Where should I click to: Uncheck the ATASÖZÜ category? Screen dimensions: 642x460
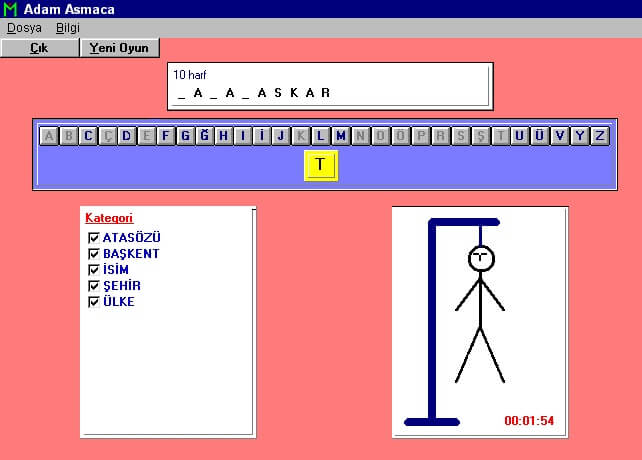point(94,238)
